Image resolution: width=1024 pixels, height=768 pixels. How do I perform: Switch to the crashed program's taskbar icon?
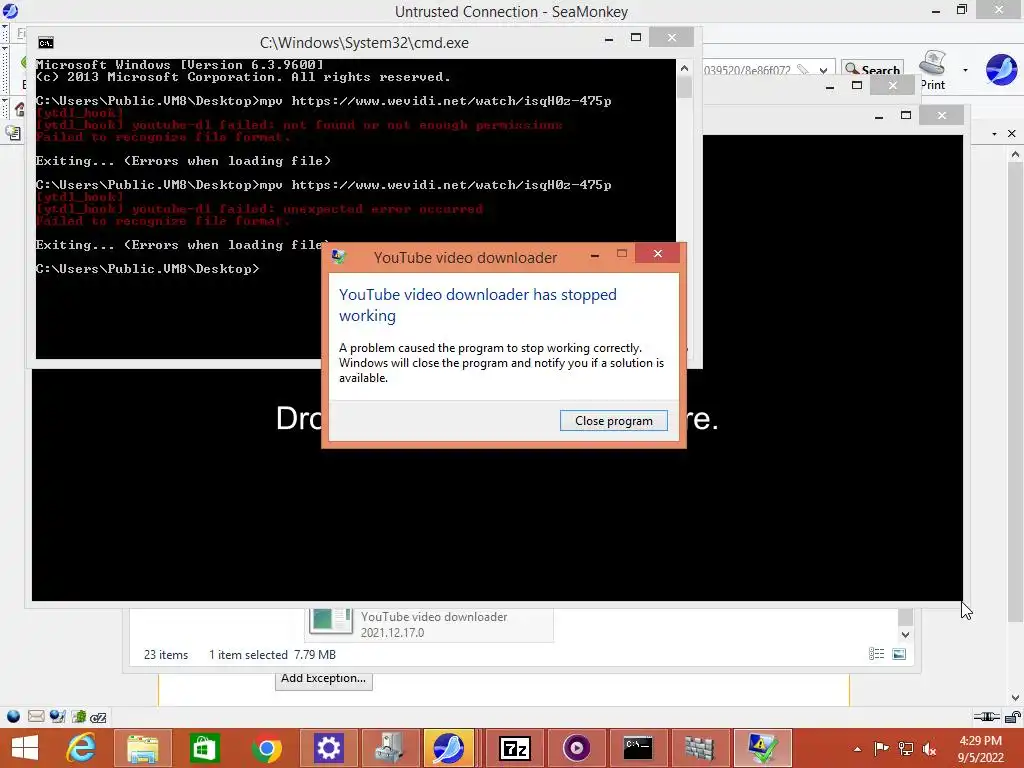click(x=762, y=748)
